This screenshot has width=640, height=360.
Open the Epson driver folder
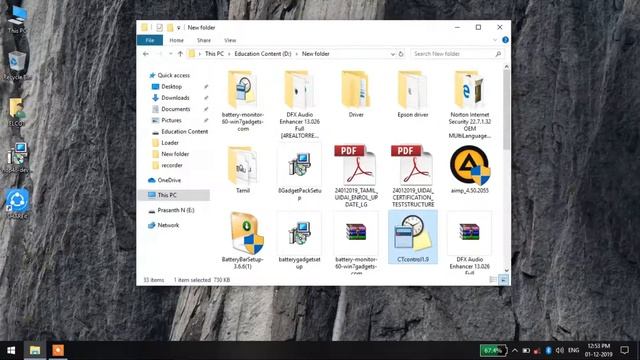pyautogui.click(x=413, y=95)
